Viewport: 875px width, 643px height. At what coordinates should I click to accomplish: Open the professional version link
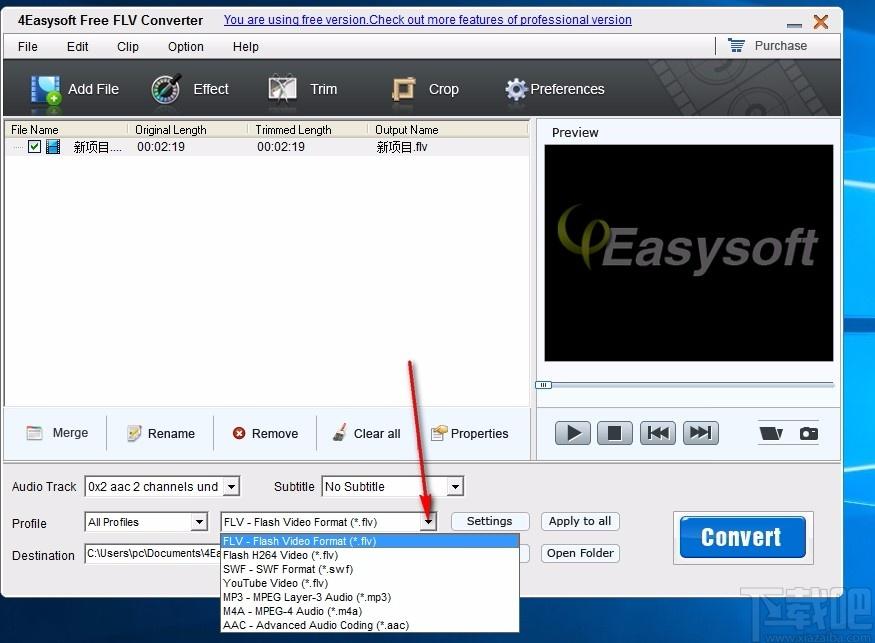(427, 20)
